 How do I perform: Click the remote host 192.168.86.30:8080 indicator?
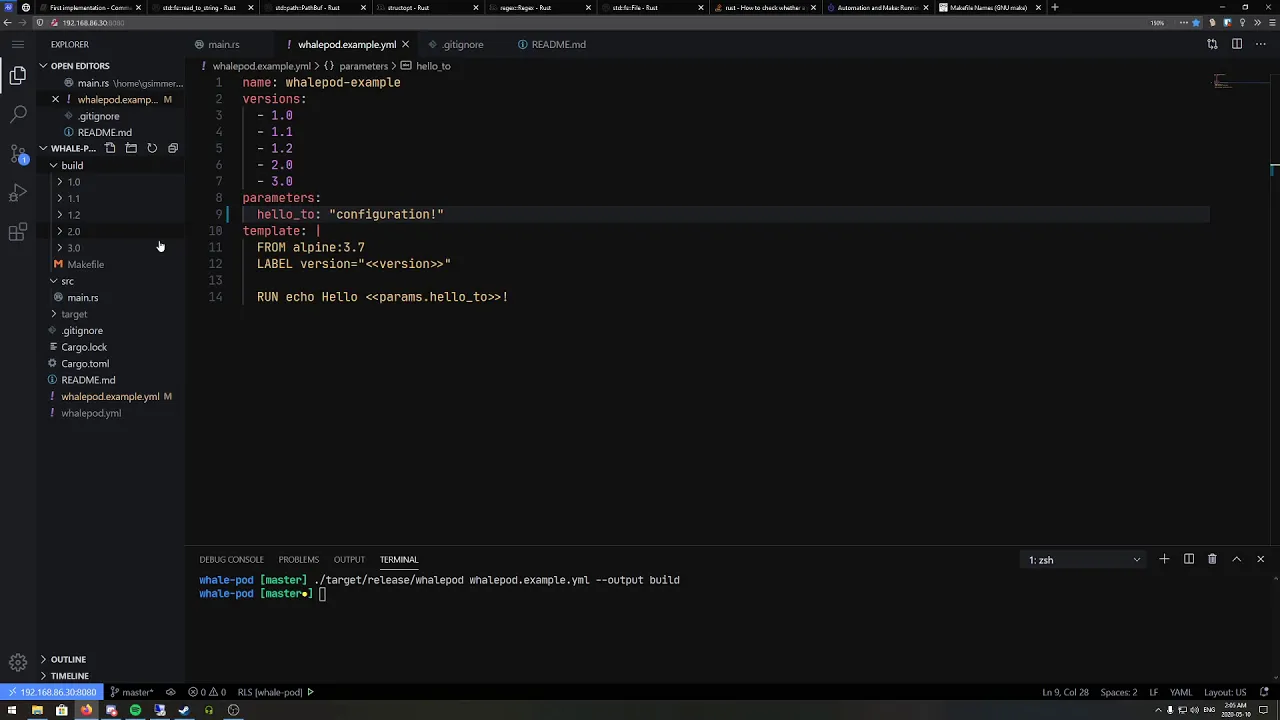click(52, 692)
